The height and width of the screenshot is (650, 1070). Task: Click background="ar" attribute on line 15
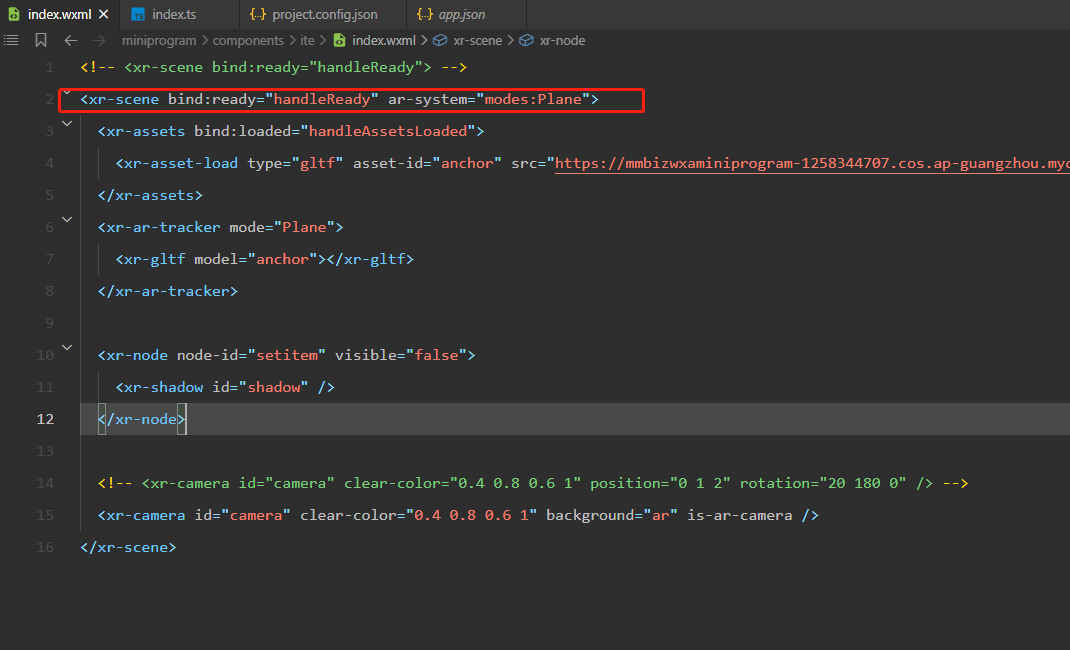pyautogui.click(x=612, y=516)
